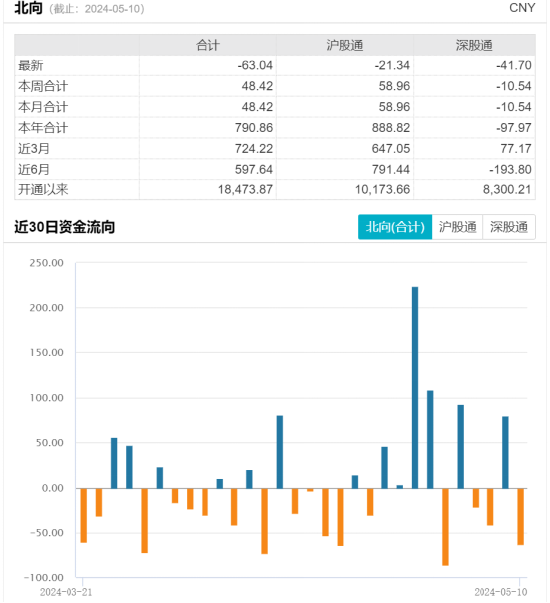Click the 8,300.21 value cell
The height and width of the screenshot is (603, 550).
(x=507, y=190)
